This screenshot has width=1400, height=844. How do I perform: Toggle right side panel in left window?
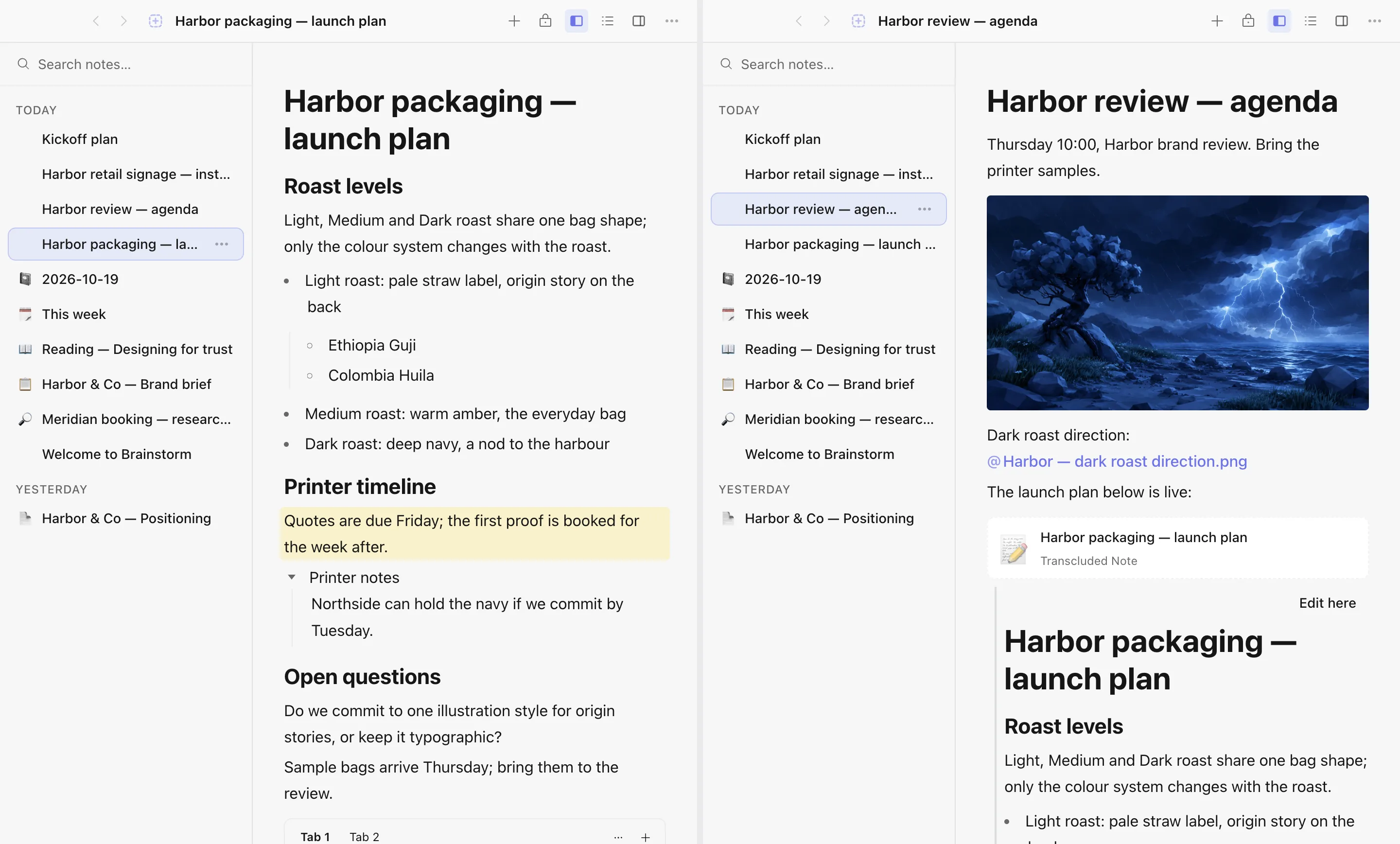pos(639,21)
